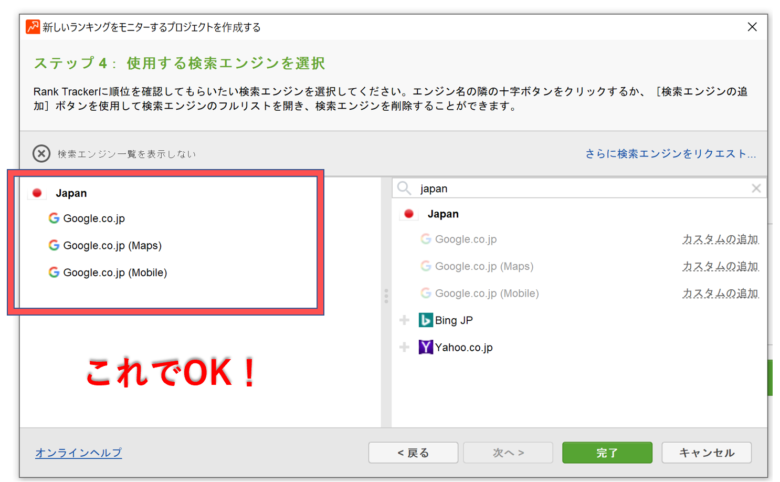Click the disabled 次へ > button
The width and height of the screenshot is (780, 482).
(x=508, y=453)
